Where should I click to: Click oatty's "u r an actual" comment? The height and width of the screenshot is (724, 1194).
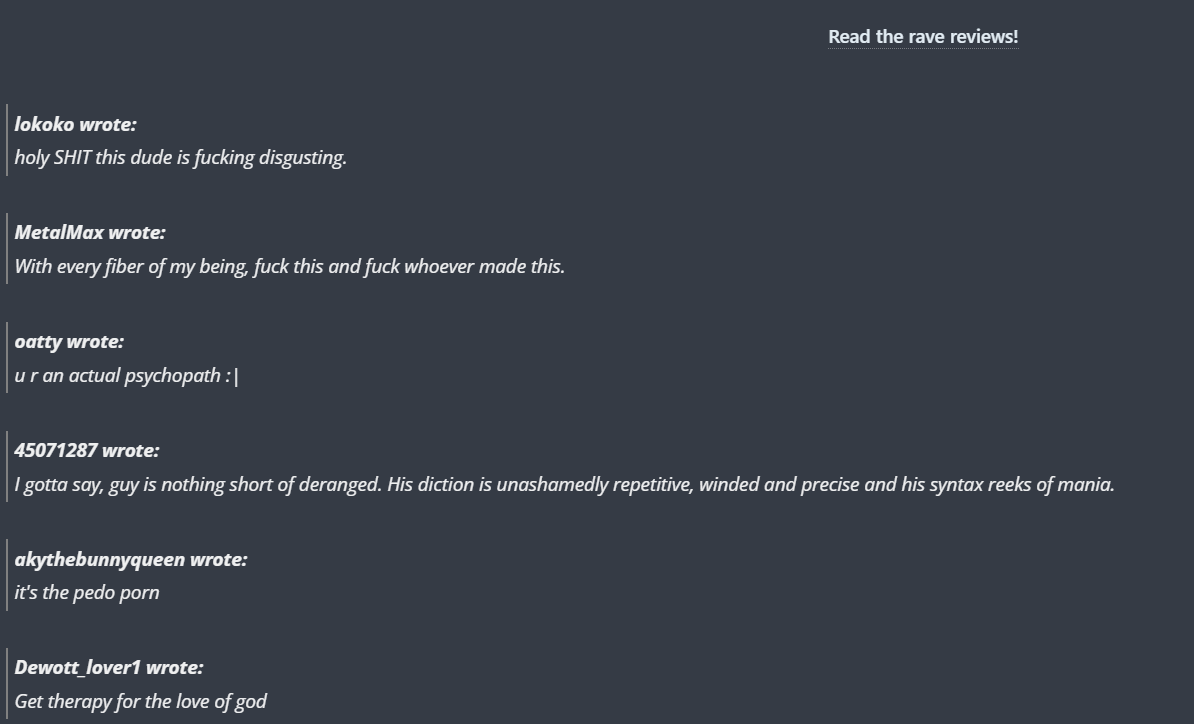coord(126,375)
